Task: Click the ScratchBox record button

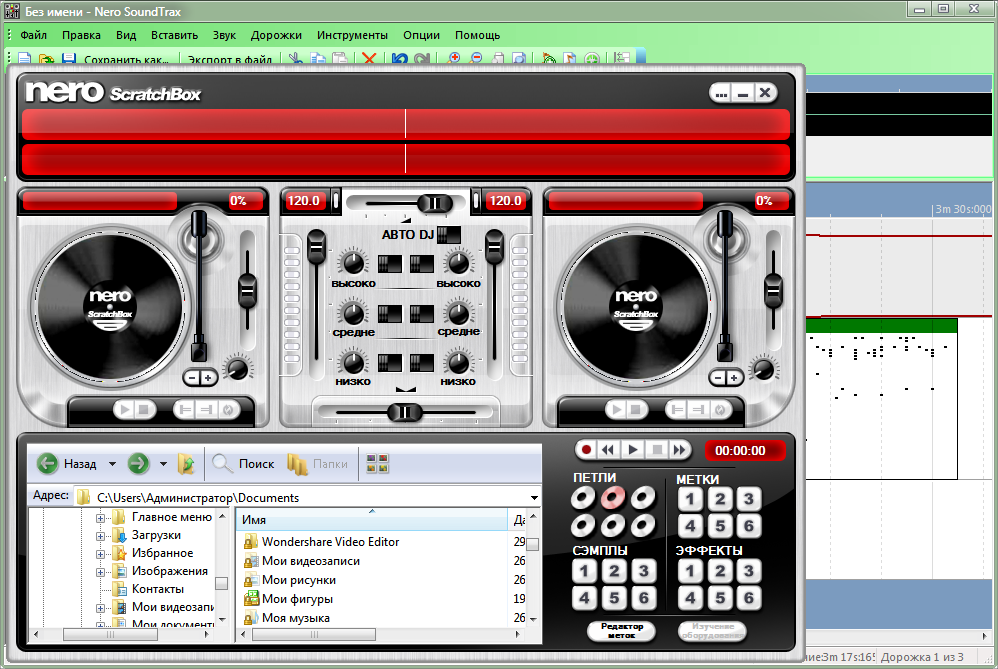Action: (x=586, y=450)
